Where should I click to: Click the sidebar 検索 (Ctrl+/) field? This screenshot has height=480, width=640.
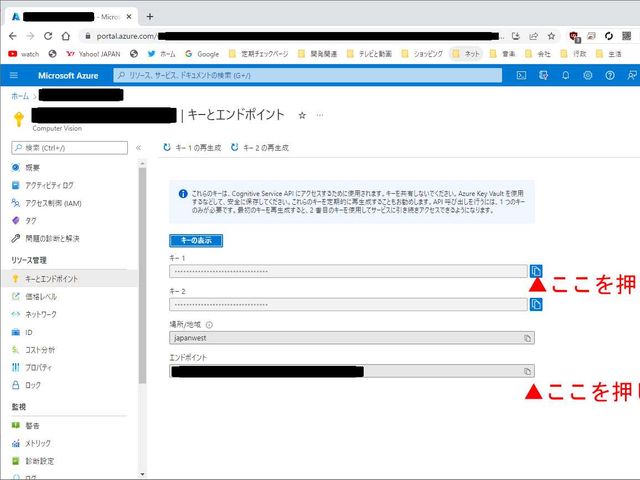click(x=69, y=148)
